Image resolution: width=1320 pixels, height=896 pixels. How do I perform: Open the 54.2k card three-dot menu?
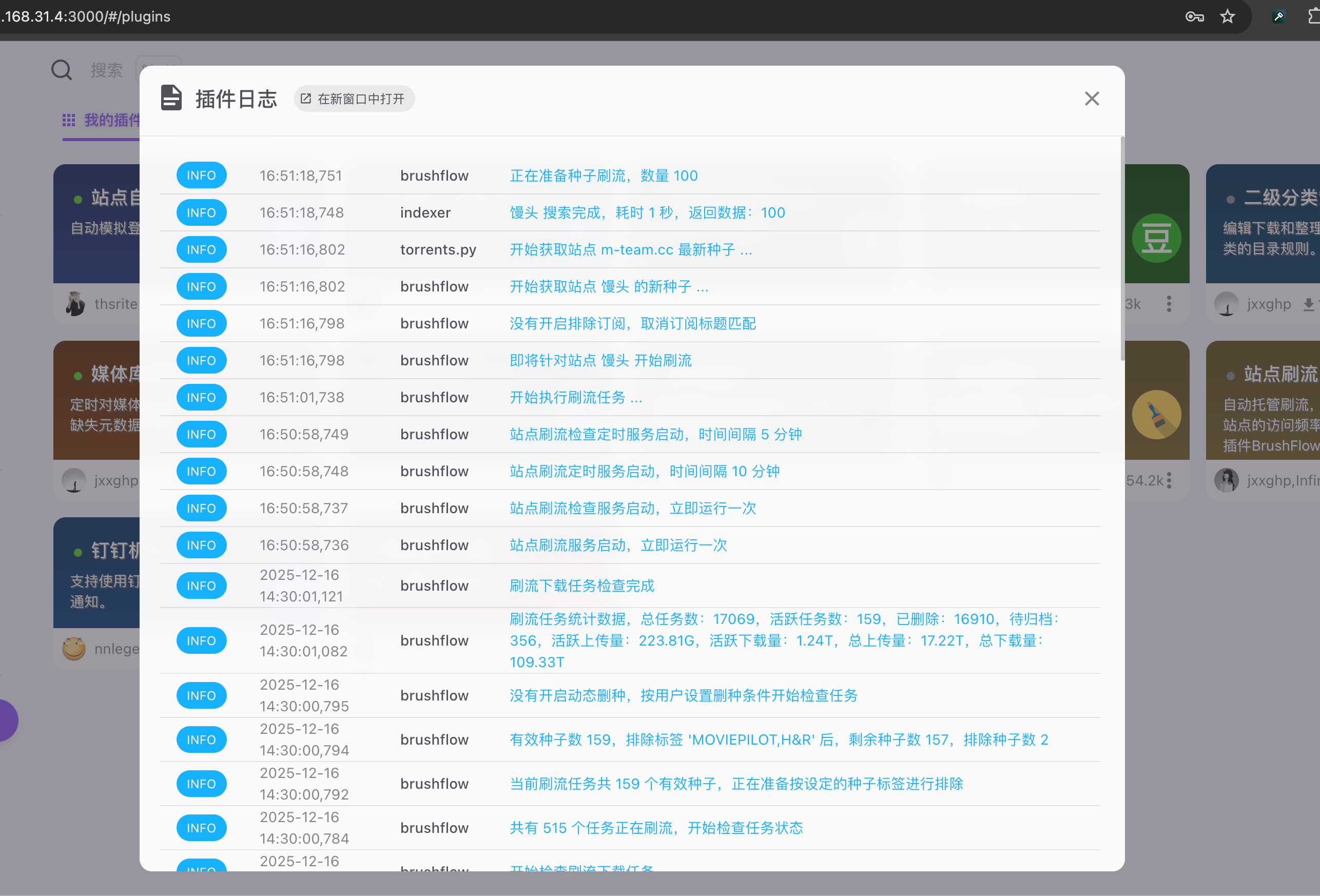(1169, 481)
